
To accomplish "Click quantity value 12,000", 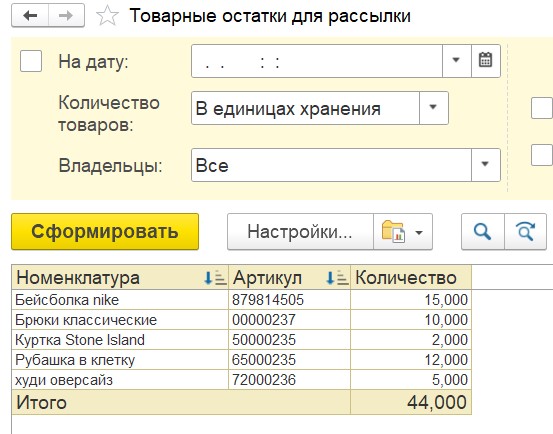I will point(446,360).
